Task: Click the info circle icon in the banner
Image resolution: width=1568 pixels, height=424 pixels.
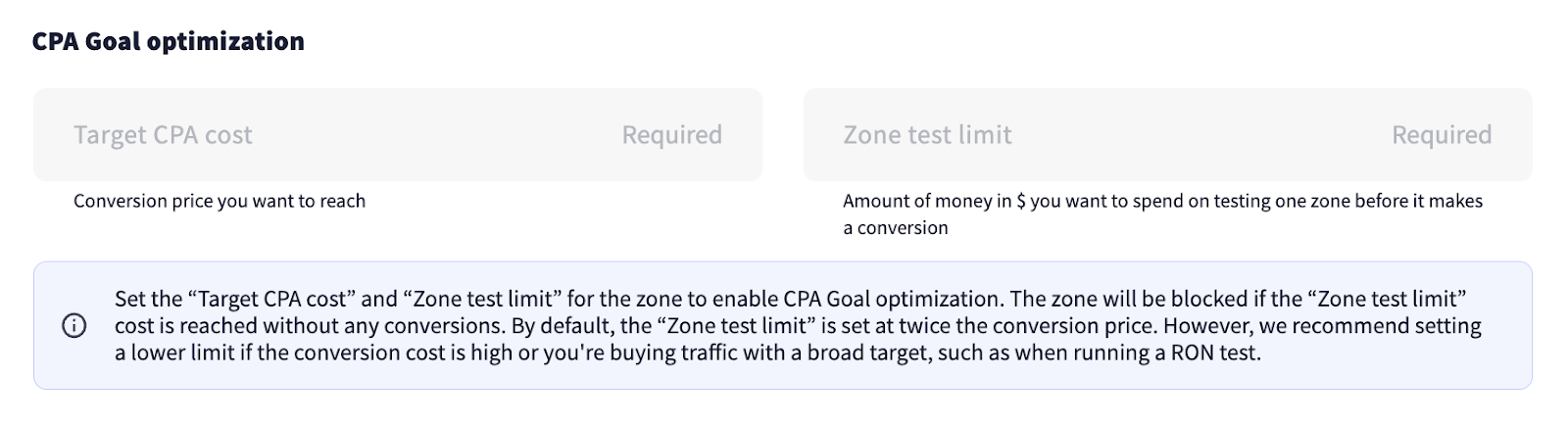Action: coord(73,326)
